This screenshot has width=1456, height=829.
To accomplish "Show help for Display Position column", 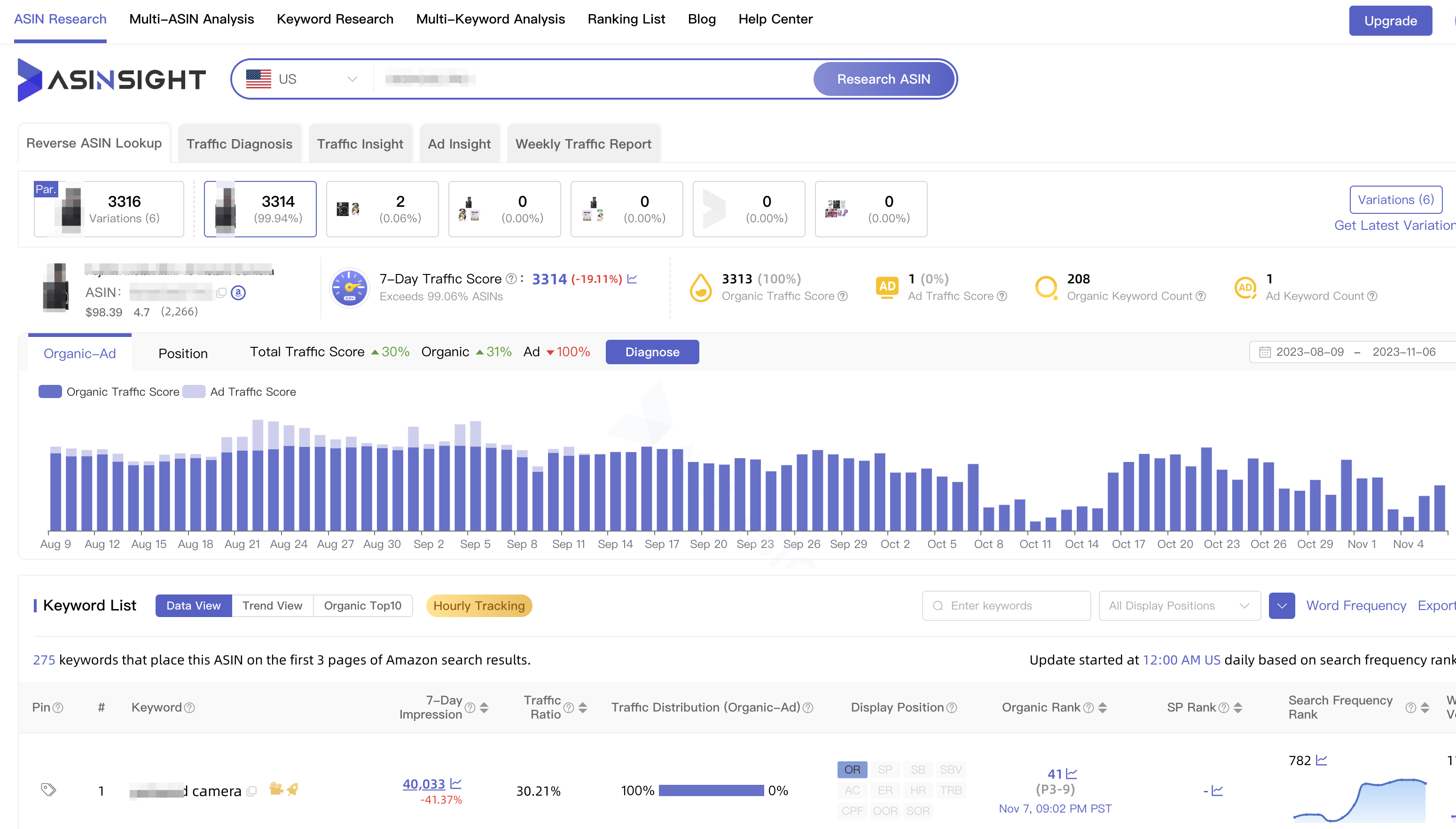I will (x=952, y=708).
